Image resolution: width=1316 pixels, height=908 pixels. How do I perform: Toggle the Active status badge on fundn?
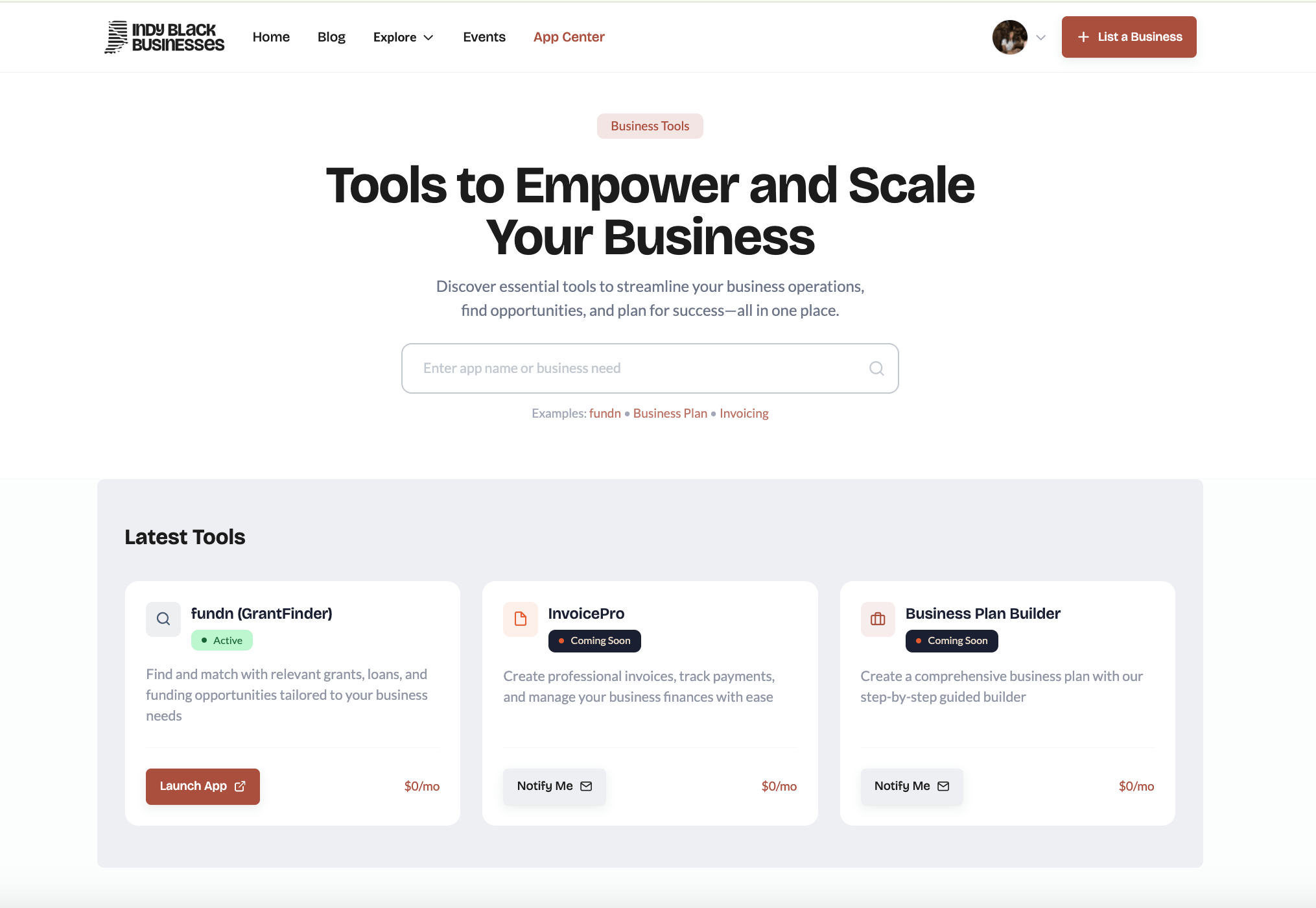[x=222, y=640]
